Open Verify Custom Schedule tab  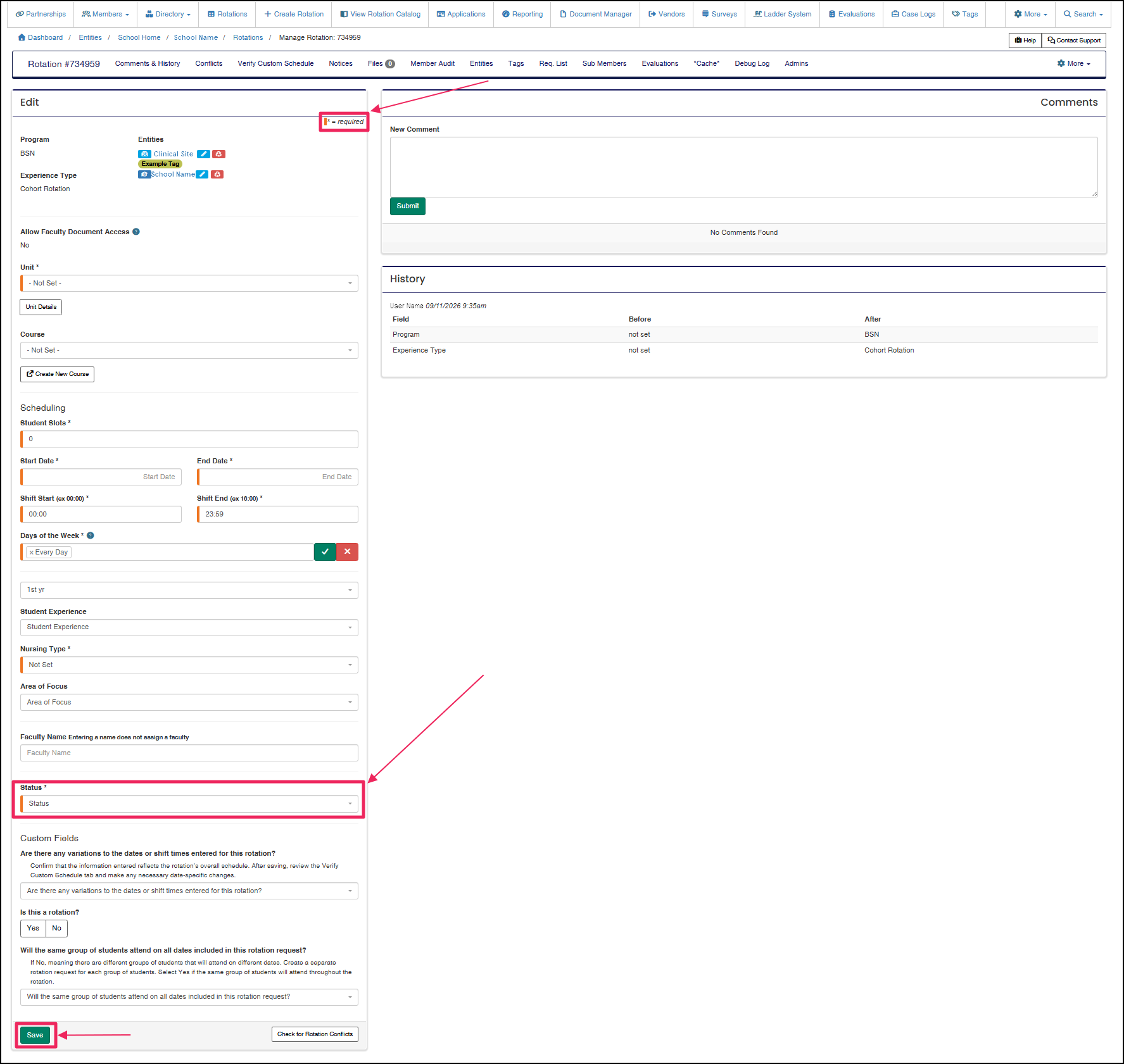coord(275,64)
